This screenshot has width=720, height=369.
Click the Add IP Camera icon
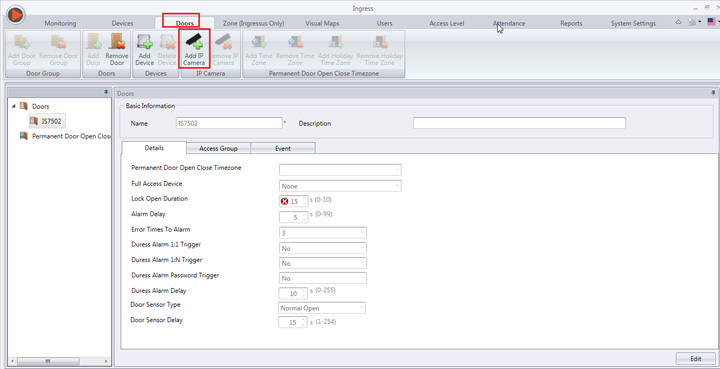point(194,41)
